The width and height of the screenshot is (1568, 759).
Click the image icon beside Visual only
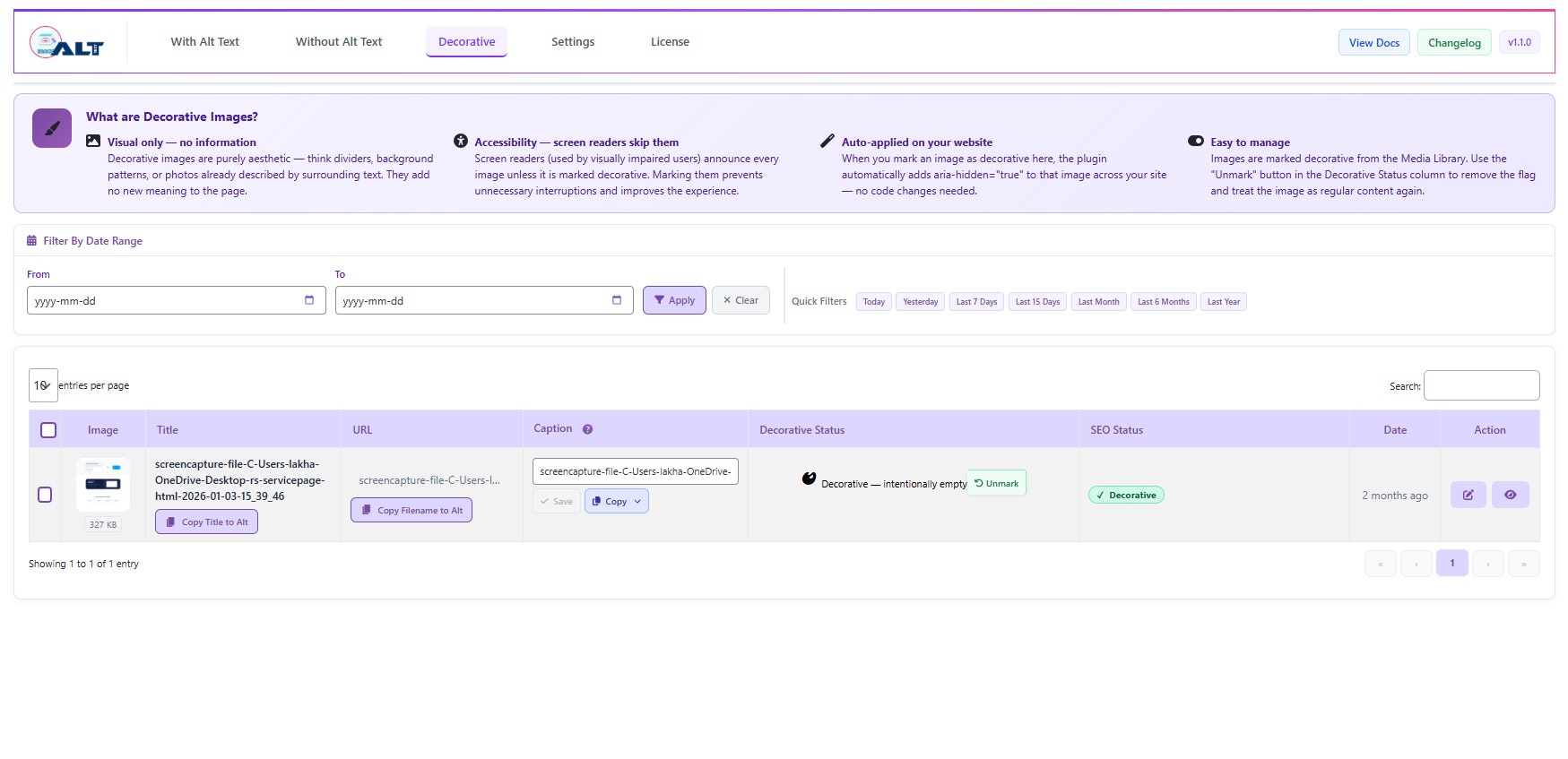(x=93, y=141)
